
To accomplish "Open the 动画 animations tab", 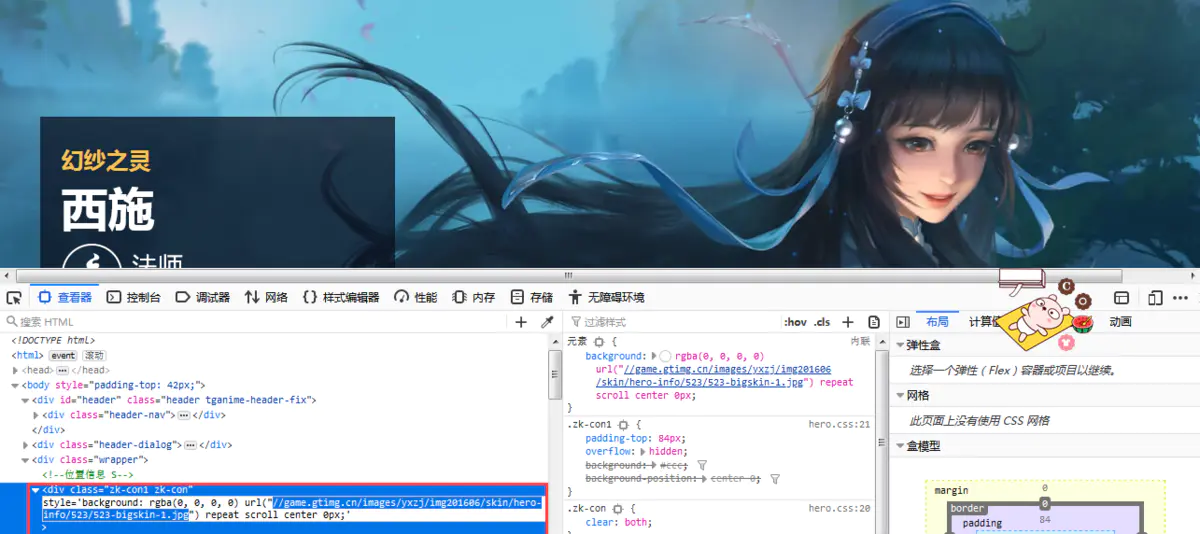I will 1120,322.
